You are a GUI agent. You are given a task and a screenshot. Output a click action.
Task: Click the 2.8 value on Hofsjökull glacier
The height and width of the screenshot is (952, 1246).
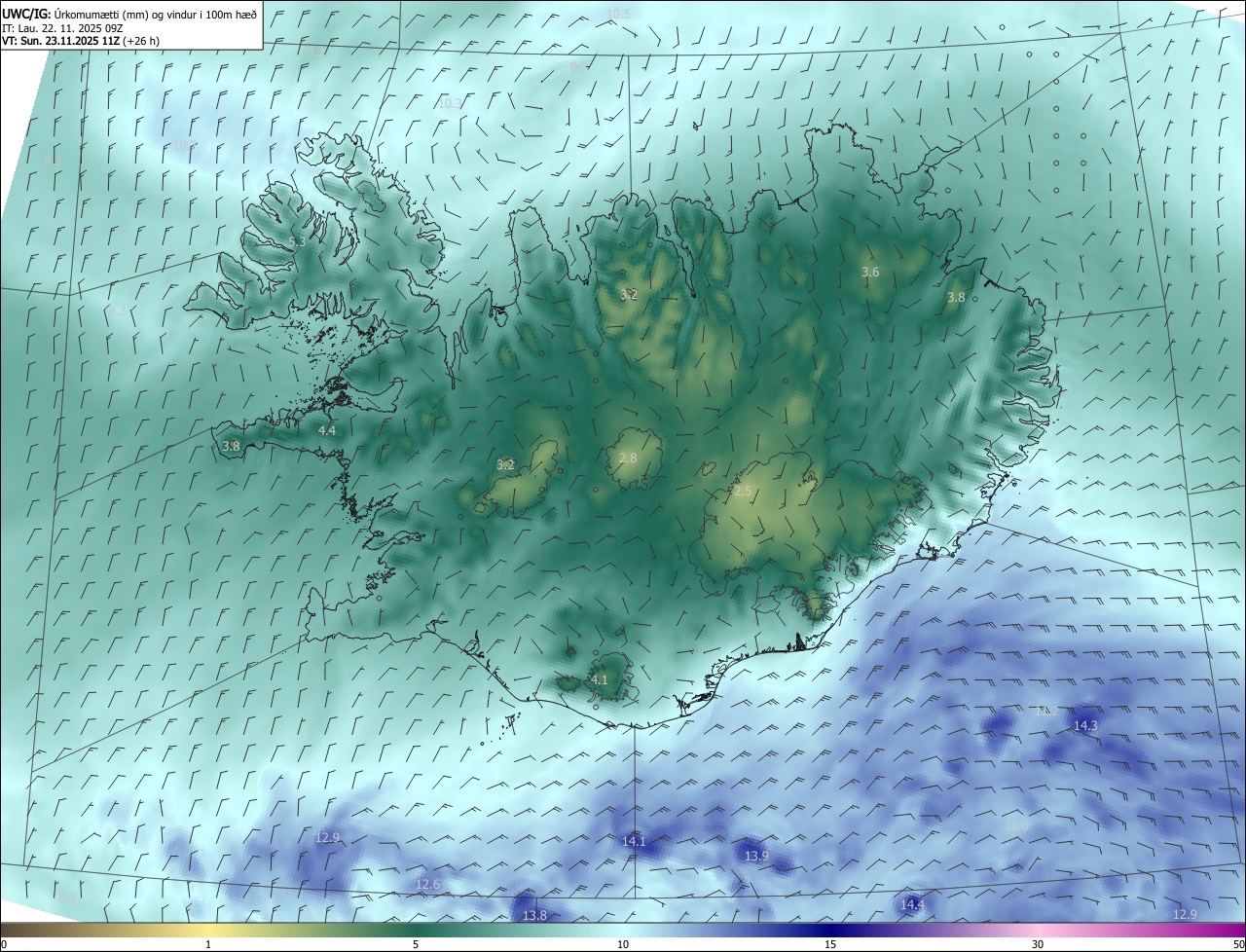pos(628,458)
